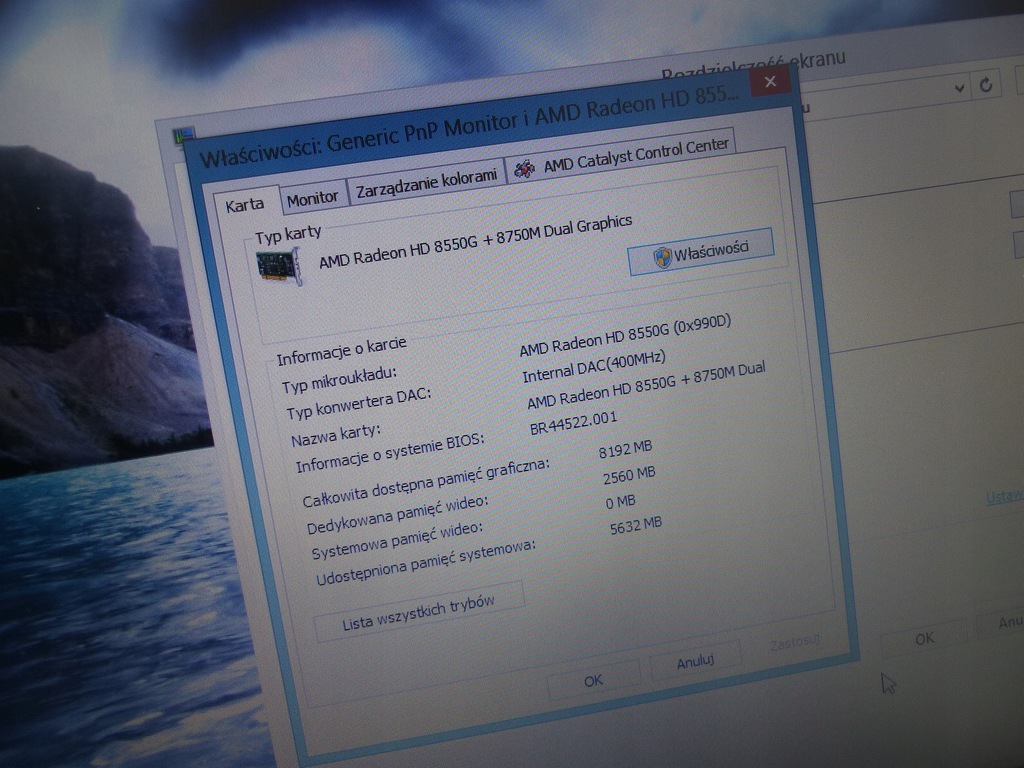Click the Udostępniona pamięć systemowa label
This screenshot has height=768, width=1024.
tap(425, 563)
